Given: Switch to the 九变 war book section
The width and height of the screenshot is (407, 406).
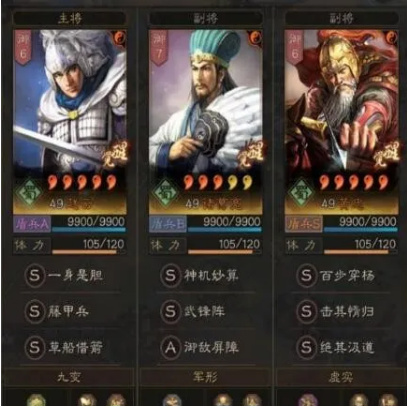Looking at the screenshot, I should 69,377.
